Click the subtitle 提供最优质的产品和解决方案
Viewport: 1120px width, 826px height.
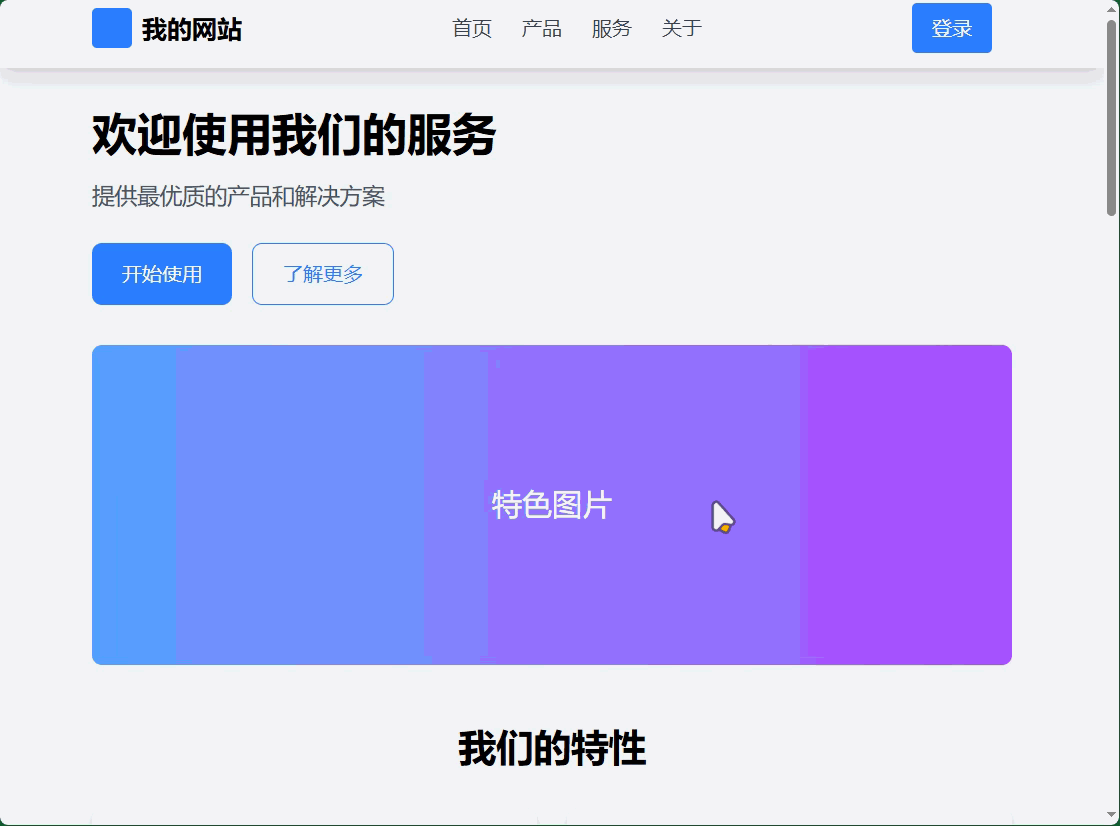pos(239,196)
